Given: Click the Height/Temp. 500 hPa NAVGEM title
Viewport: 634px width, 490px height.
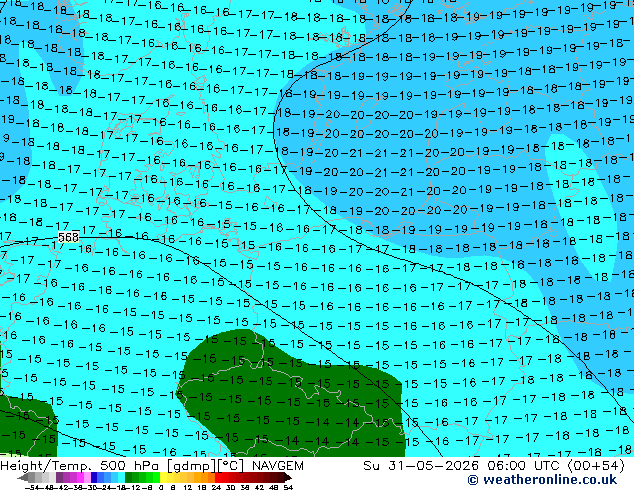Looking at the screenshot, I should (152, 466).
